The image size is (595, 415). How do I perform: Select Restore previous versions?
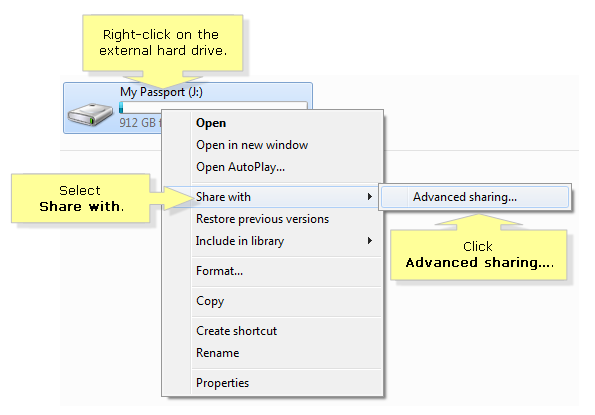262,219
